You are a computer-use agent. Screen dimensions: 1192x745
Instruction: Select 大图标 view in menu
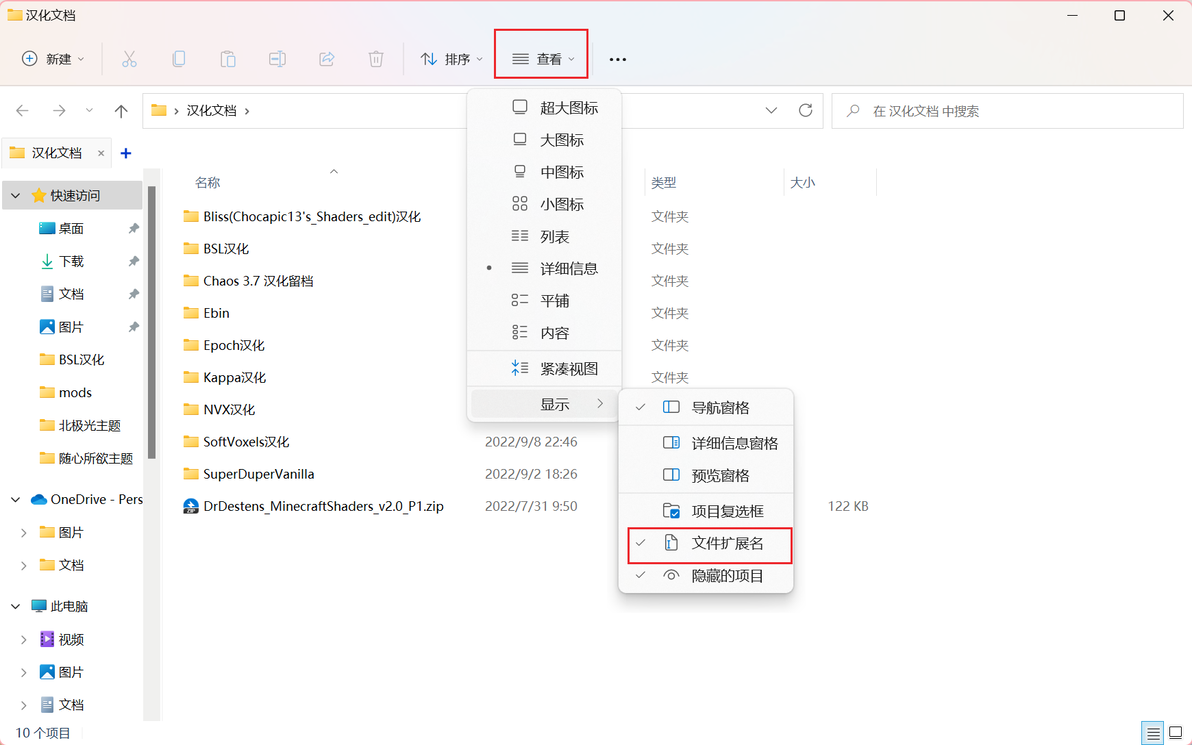point(544,140)
